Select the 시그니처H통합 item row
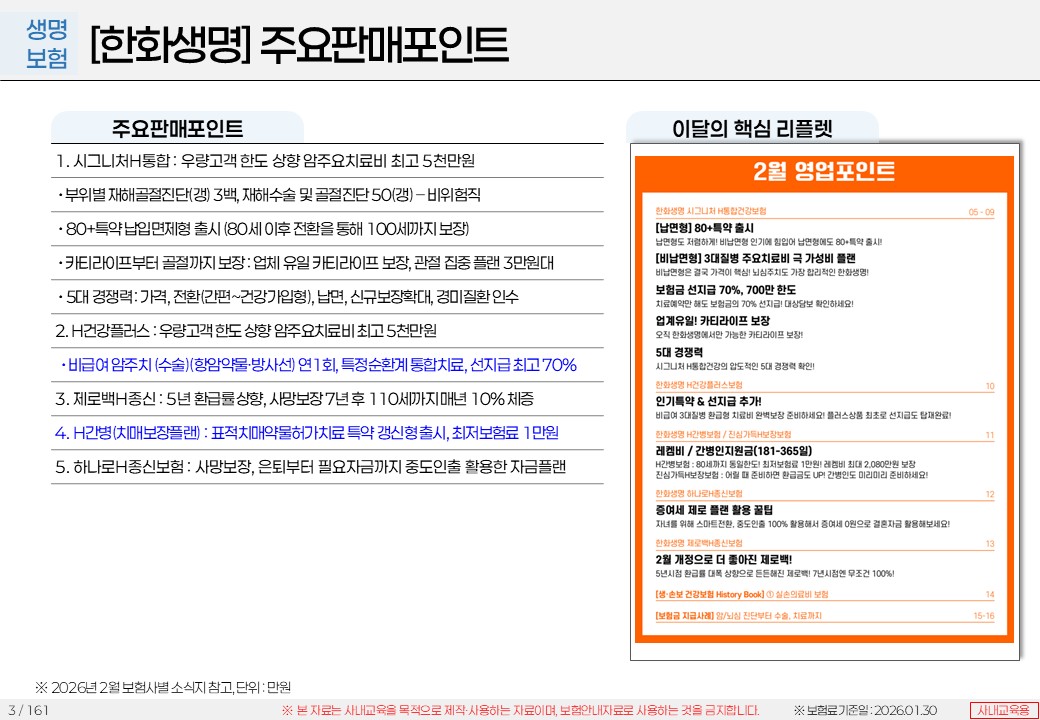The height and width of the screenshot is (720, 1040). click(265, 161)
